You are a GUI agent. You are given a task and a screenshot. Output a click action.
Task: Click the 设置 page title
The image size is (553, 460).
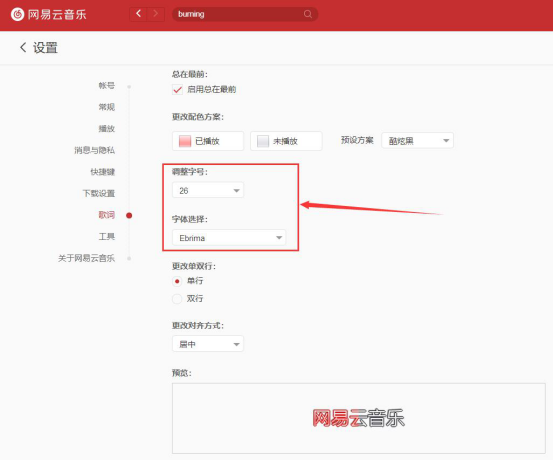[x=45, y=48]
